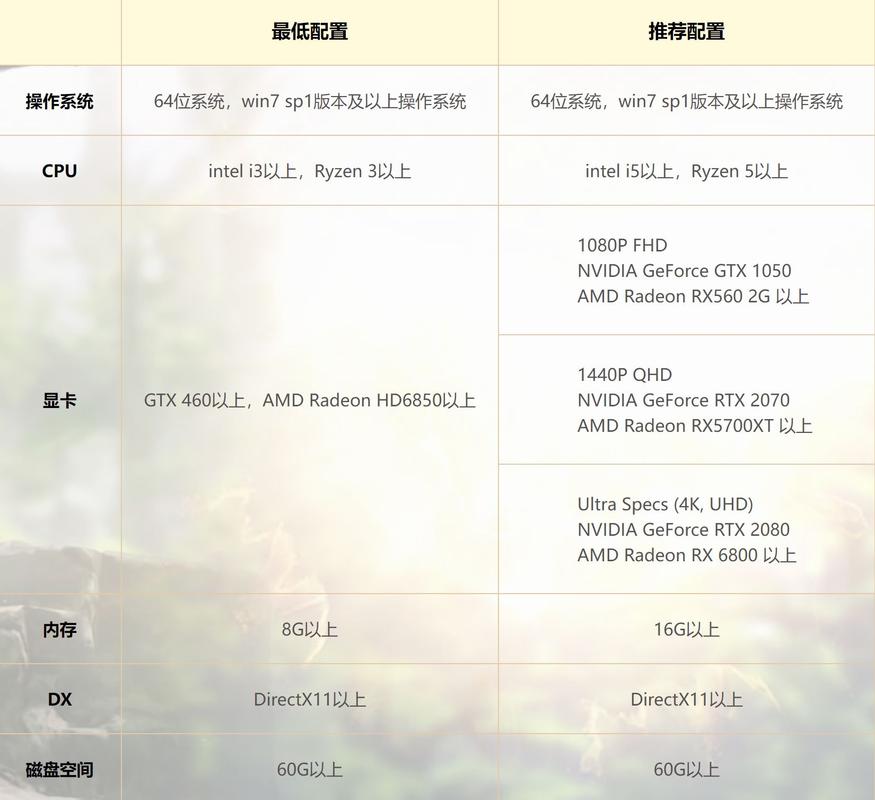Click the recommended CPU cell showing intel i5以上
Viewport: 875px width, 800px height.
[686, 170]
